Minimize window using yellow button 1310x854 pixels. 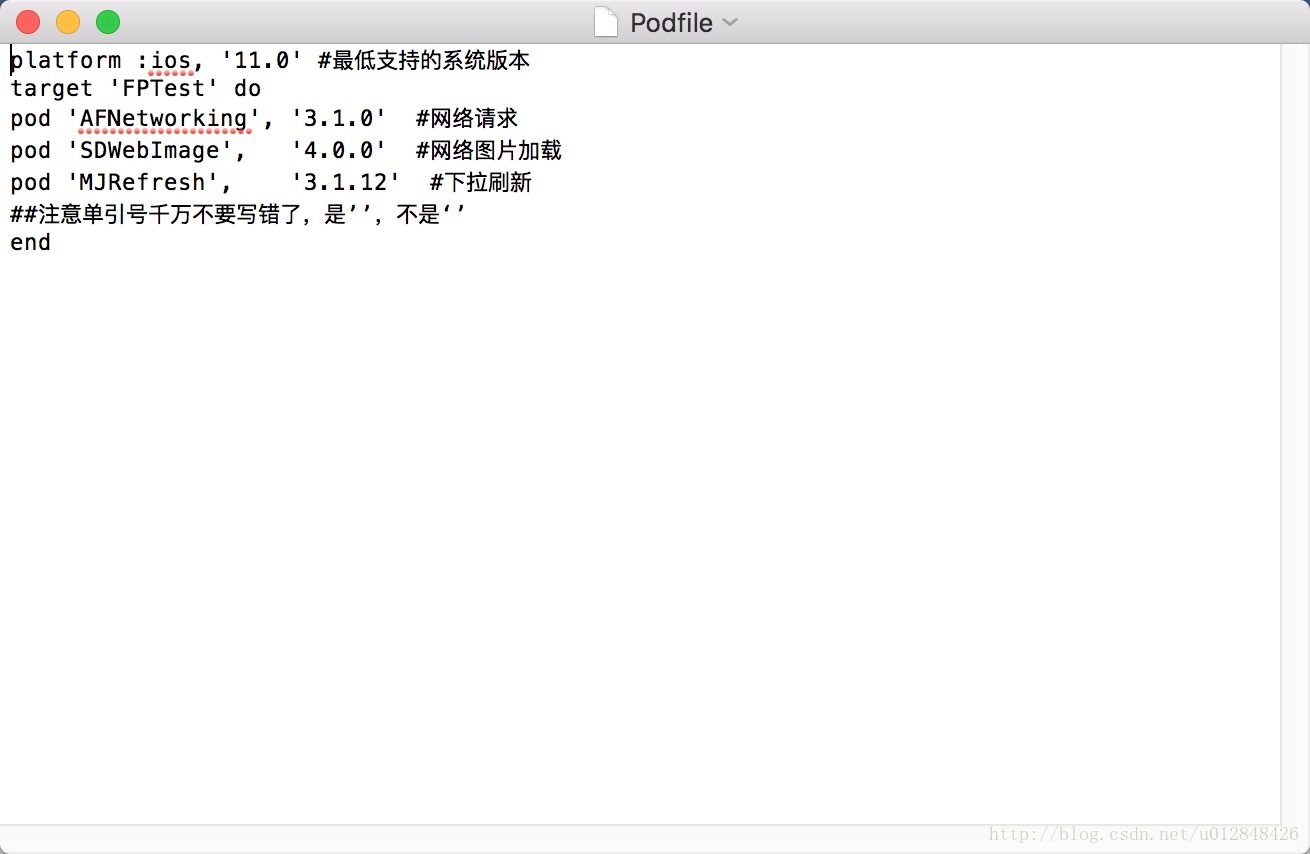point(68,22)
